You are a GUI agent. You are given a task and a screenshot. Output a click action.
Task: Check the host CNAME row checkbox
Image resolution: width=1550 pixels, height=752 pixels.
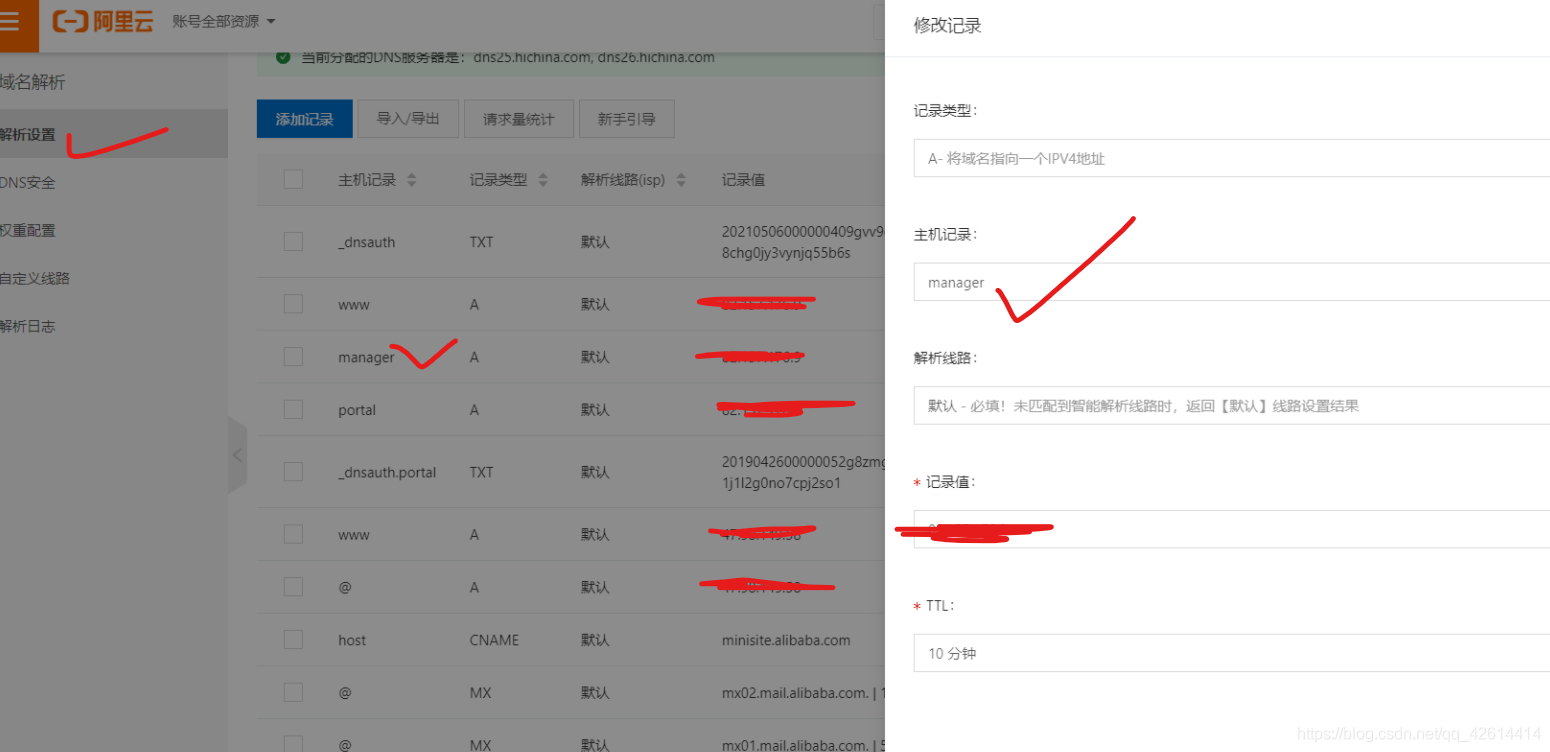(293, 639)
